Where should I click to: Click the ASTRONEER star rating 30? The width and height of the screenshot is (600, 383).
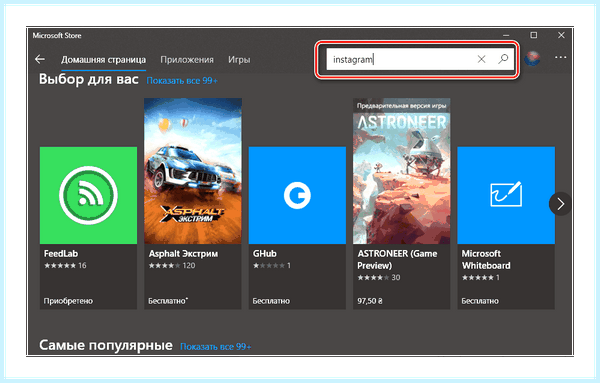(379, 277)
